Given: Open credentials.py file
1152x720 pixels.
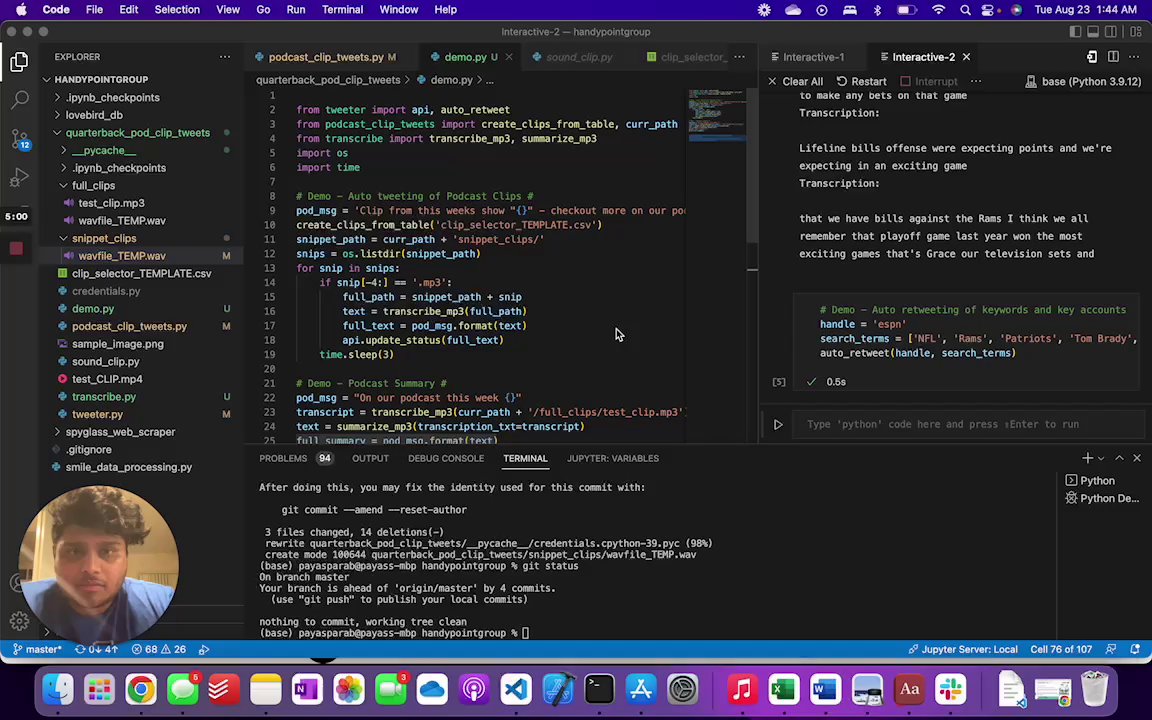Looking at the screenshot, I should [106, 292].
